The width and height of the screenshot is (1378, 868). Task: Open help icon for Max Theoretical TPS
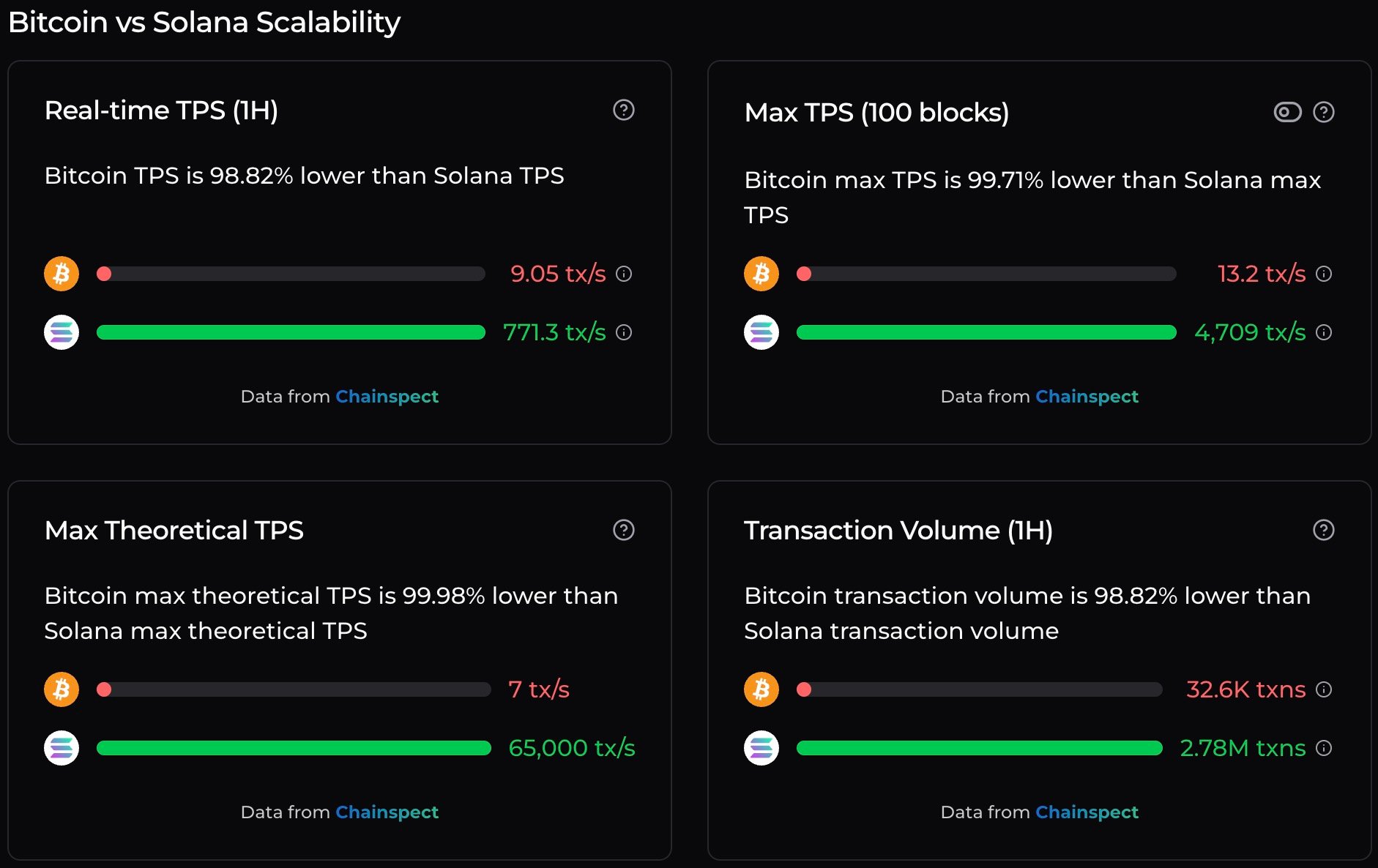pos(623,530)
